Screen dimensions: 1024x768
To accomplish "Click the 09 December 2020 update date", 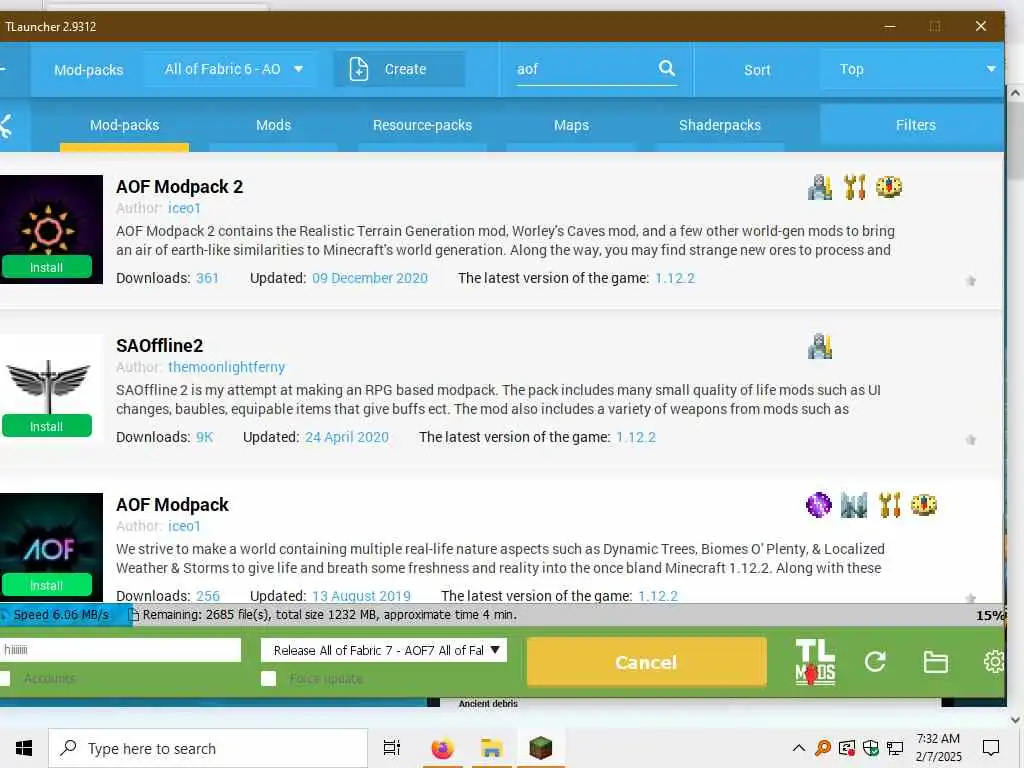I will click(370, 278).
